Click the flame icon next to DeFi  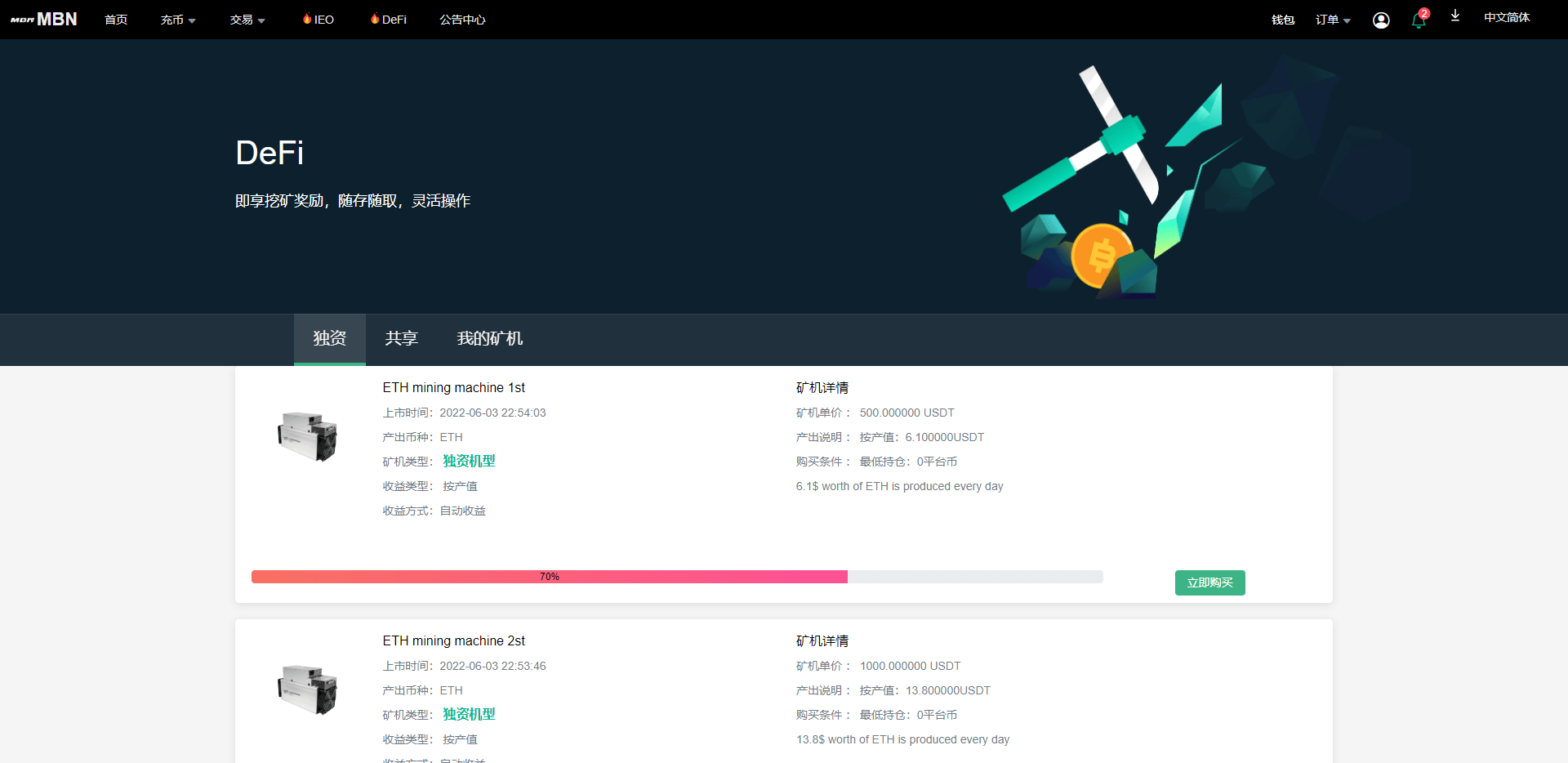(373, 18)
